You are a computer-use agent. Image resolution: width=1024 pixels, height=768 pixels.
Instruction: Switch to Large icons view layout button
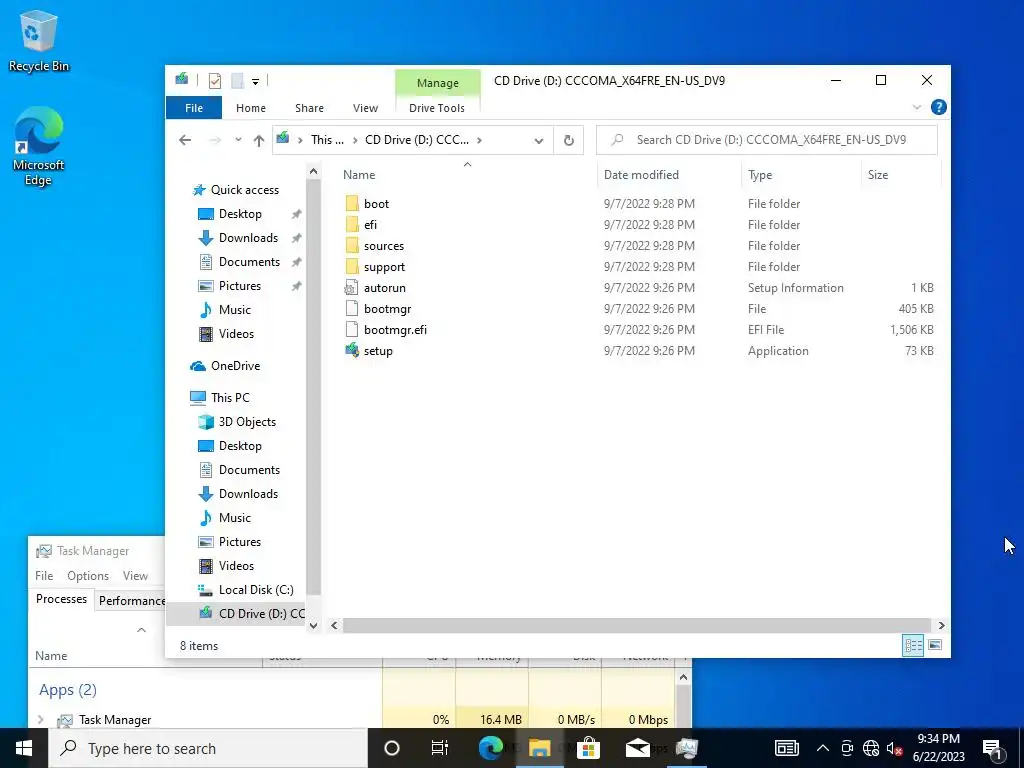click(935, 646)
